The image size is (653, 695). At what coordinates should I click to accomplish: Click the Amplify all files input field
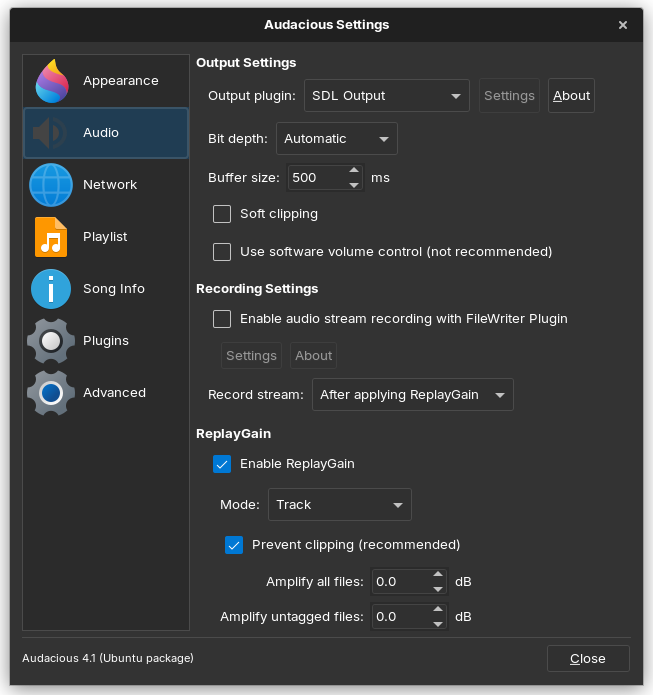pyautogui.click(x=400, y=582)
